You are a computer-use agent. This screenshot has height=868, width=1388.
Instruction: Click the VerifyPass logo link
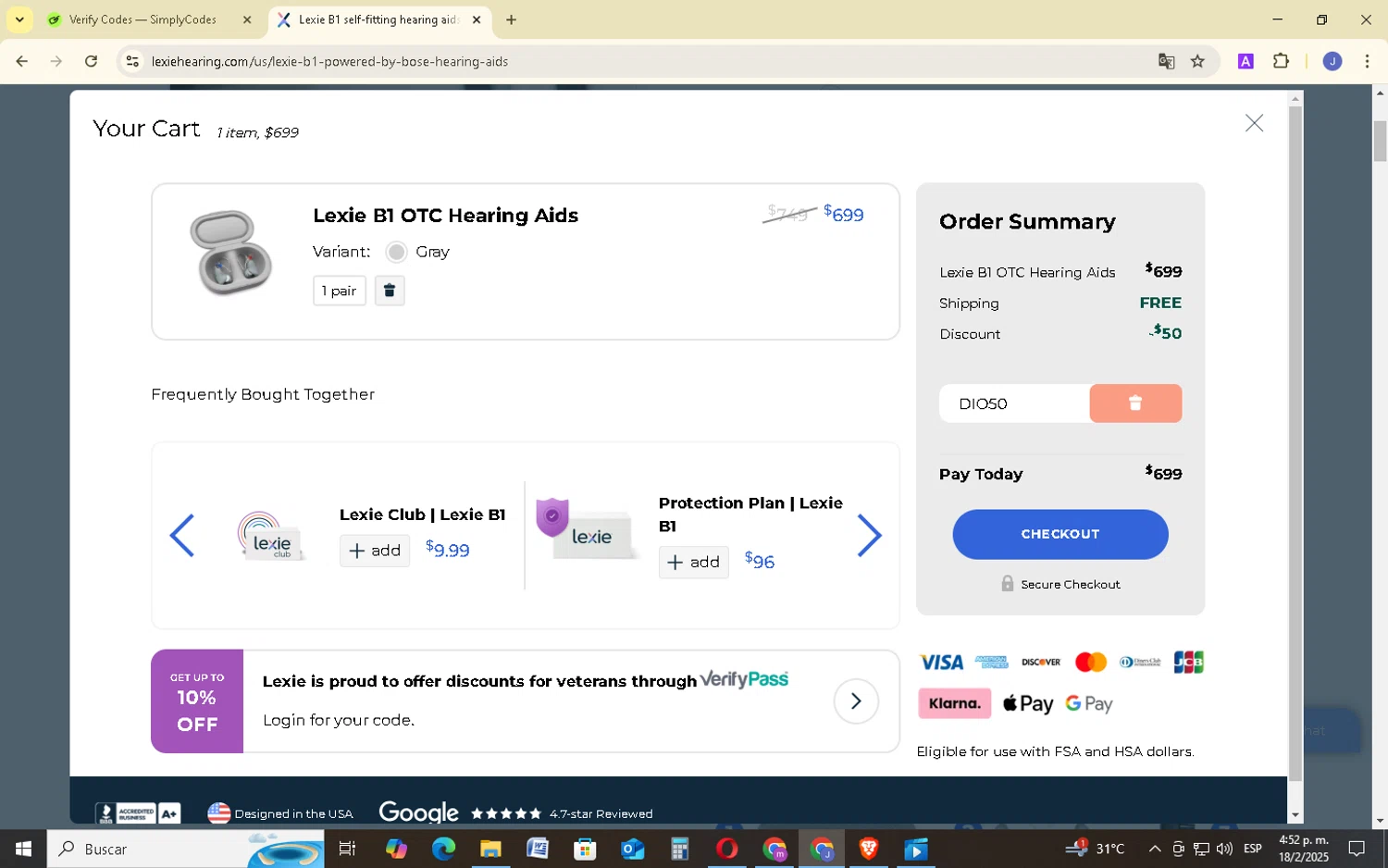tap(744, 680)
